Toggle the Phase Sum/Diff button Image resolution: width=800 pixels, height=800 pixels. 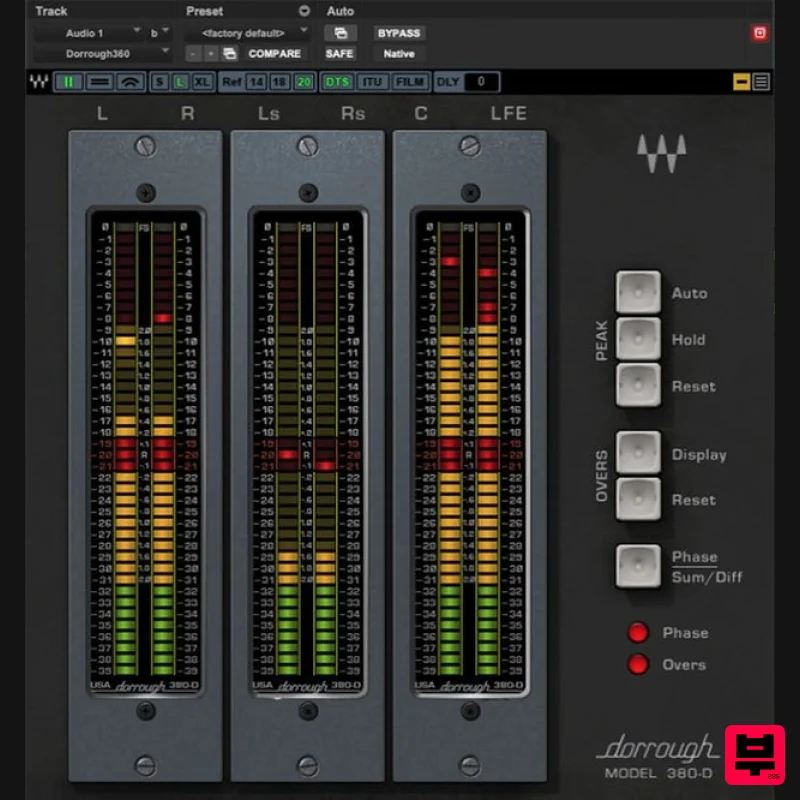[x=638, y=566]
